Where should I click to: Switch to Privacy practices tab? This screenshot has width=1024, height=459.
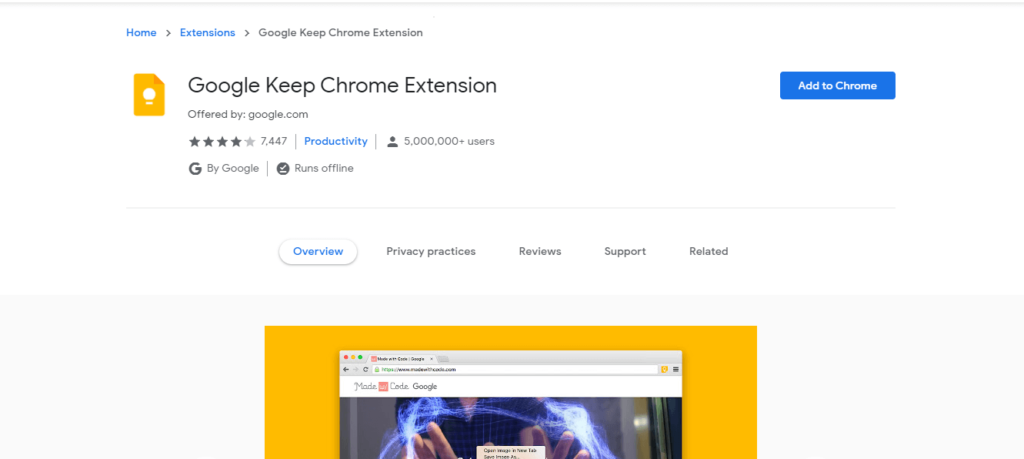click(431, 251)
